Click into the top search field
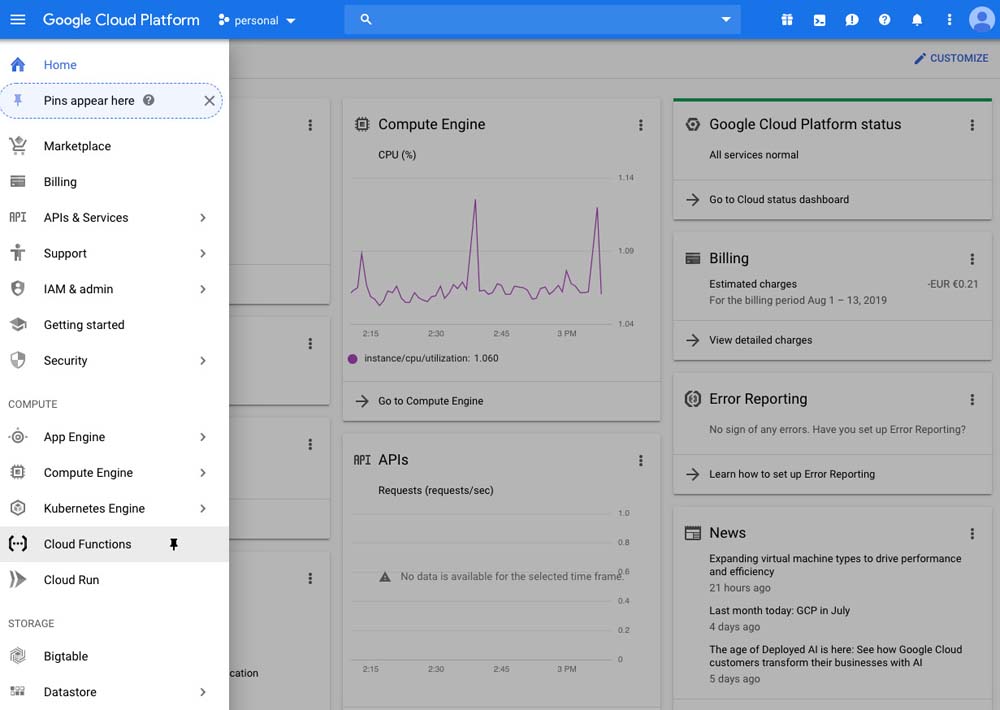 [x=540, y=20]
